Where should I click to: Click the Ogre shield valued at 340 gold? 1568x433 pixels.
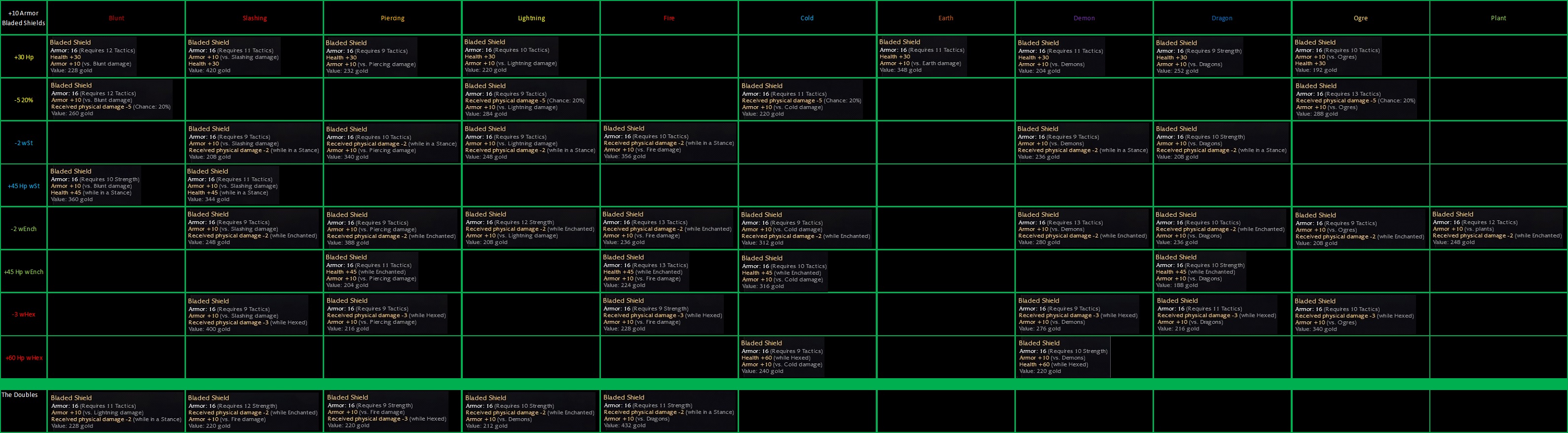[x=1354, y=315]
